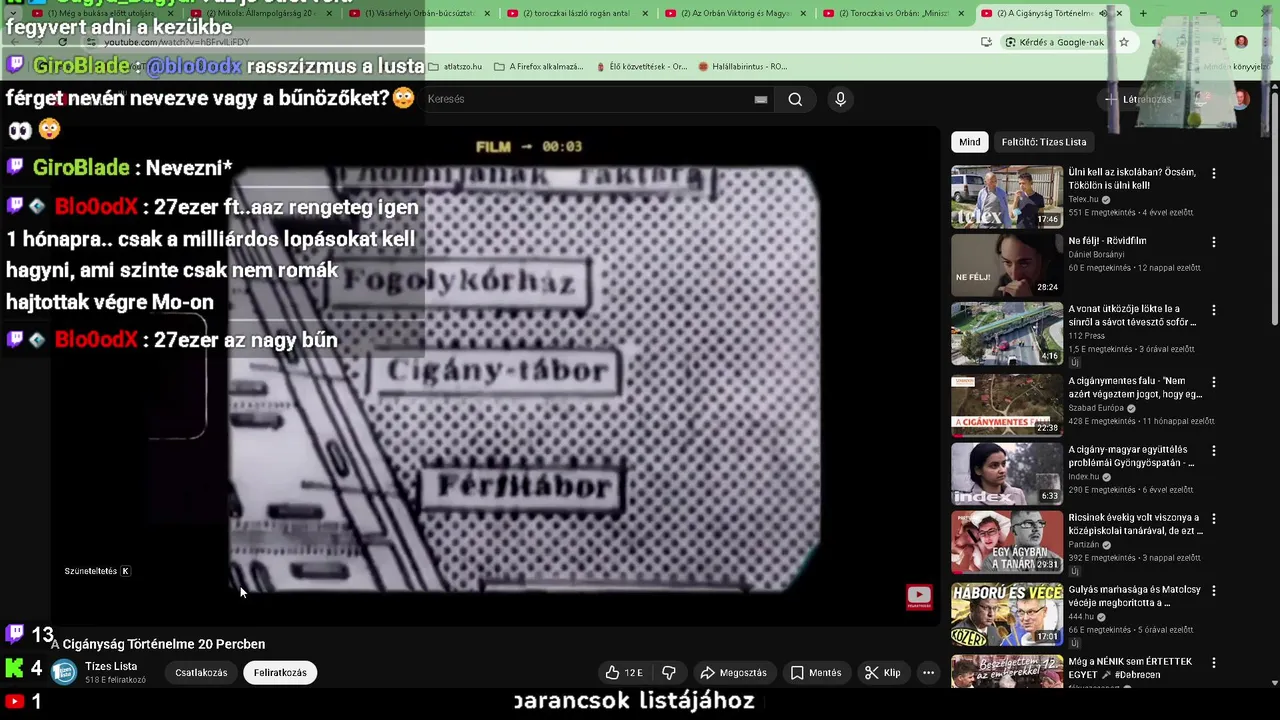The width and height of the screenshot is (1280, 720).
Task: Select the Mind filter chip
Action: point(970,142)
